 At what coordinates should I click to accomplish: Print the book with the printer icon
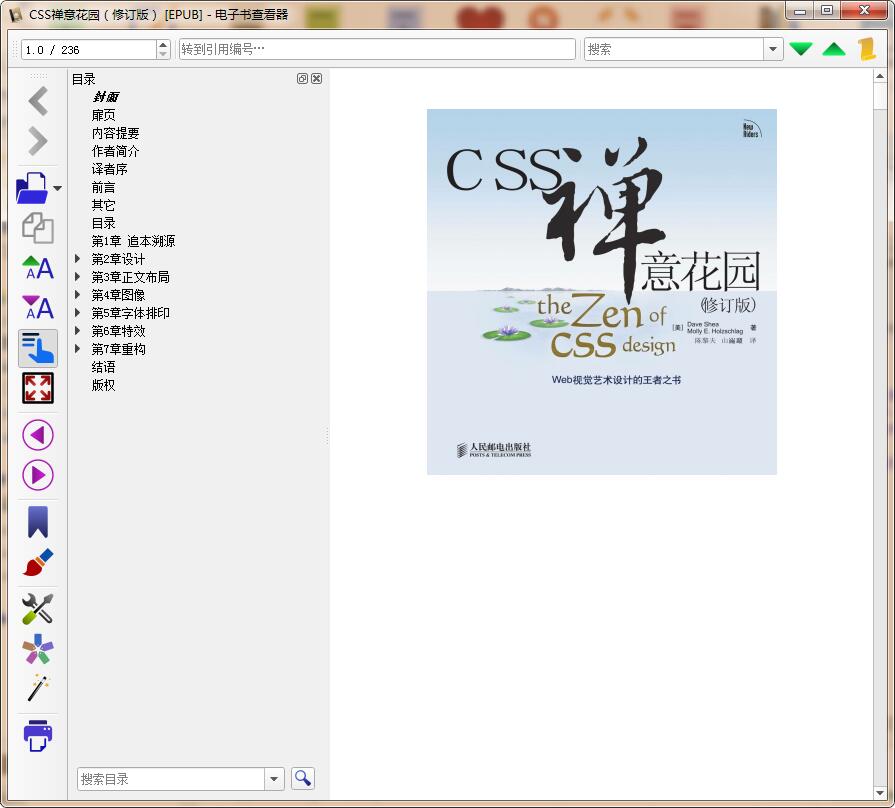tap(38, 736)
